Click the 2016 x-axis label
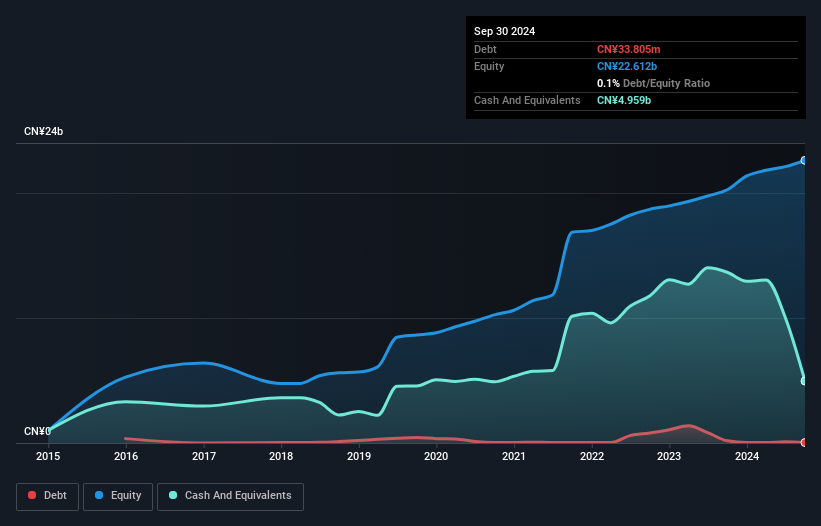This screenshot has width=821, height=526. point(126,456)
